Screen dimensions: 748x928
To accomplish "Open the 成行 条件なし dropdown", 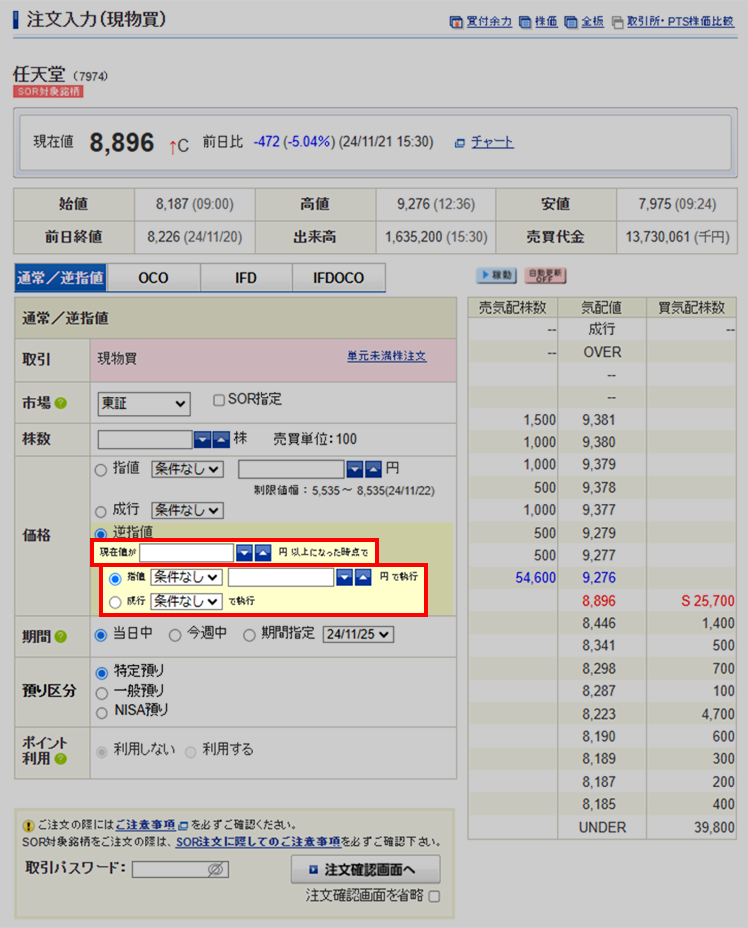I will (188, 510).
